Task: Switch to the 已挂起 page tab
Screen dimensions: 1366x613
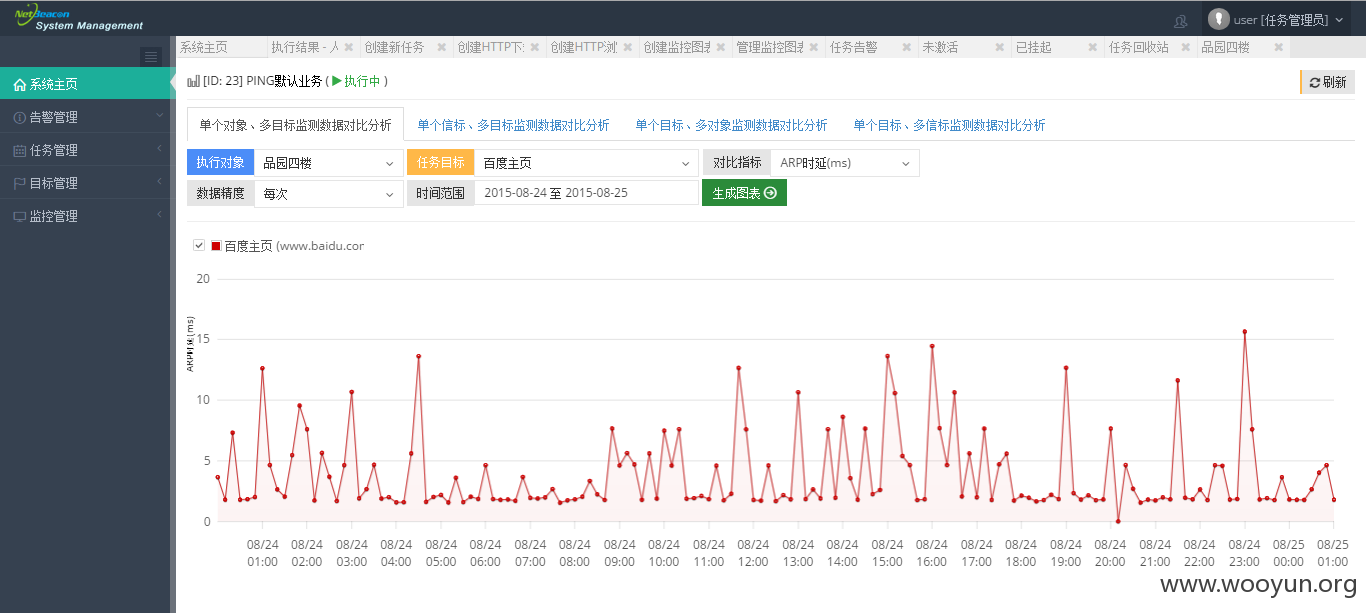Action: [x=1033, y=47]
